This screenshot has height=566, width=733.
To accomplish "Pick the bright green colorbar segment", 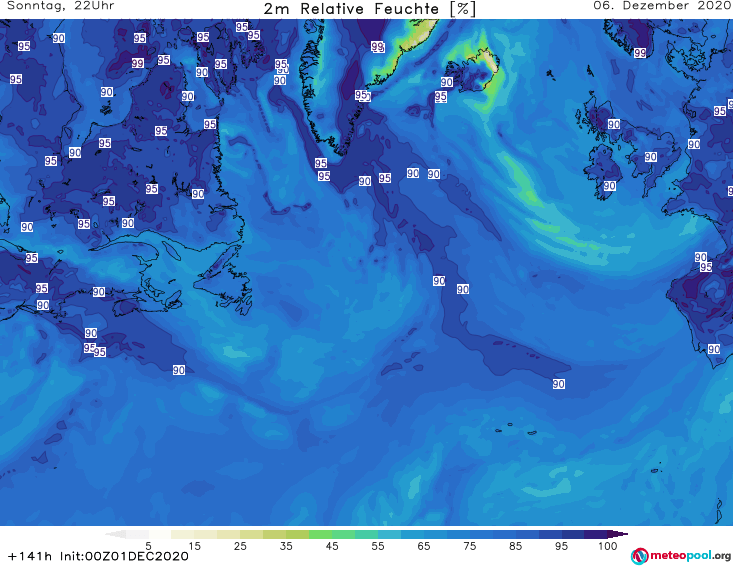I will [x=320, y=534].
